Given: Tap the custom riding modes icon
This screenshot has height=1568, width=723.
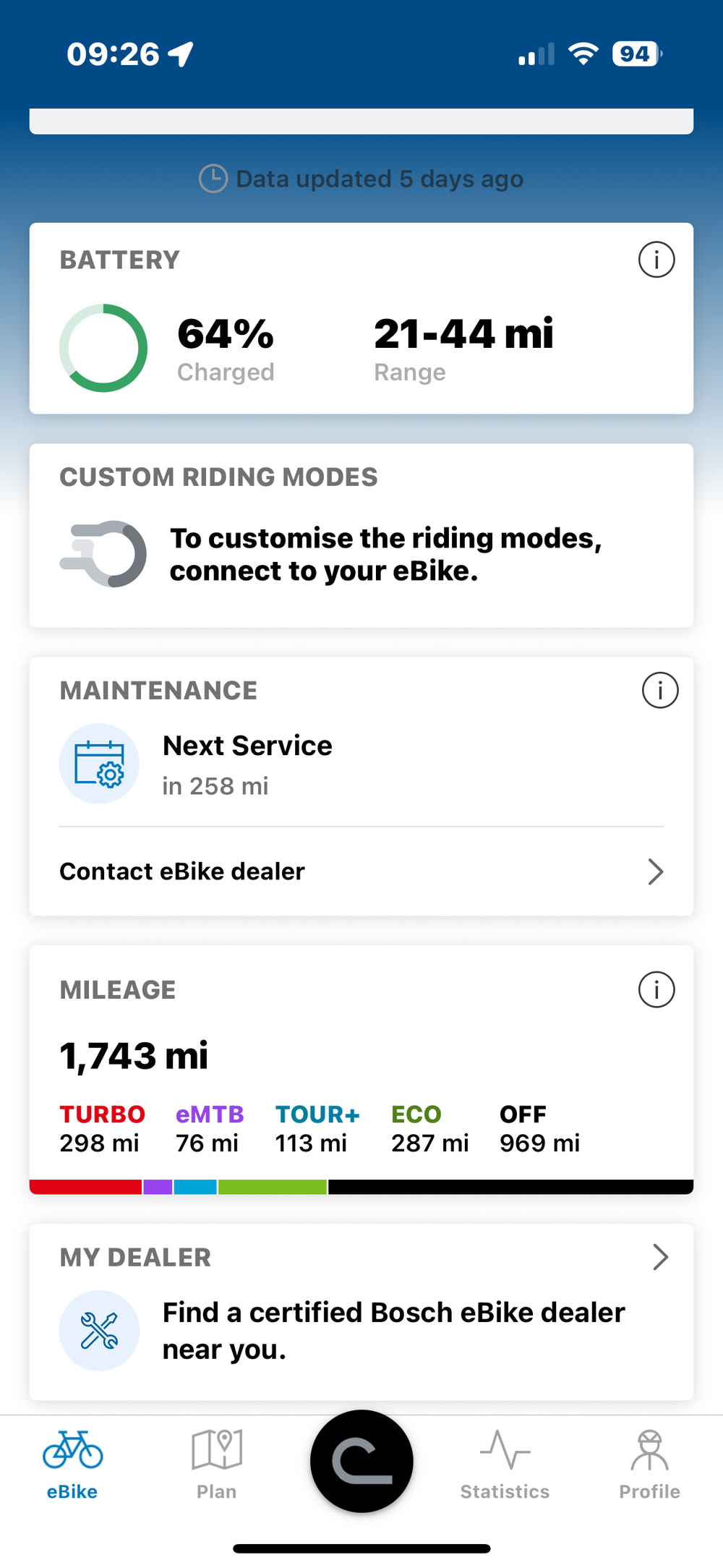Looking at the screenshot, I should (x=103, y=554).
